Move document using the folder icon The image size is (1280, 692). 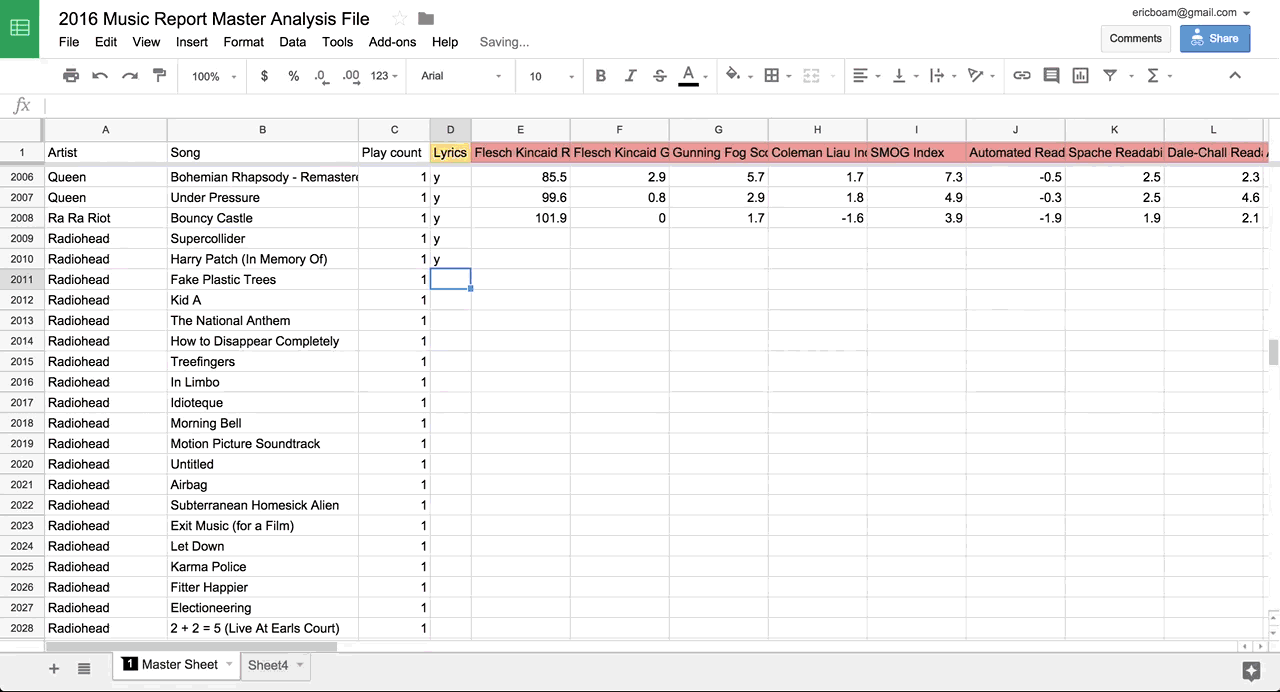[x=426, y=19]
